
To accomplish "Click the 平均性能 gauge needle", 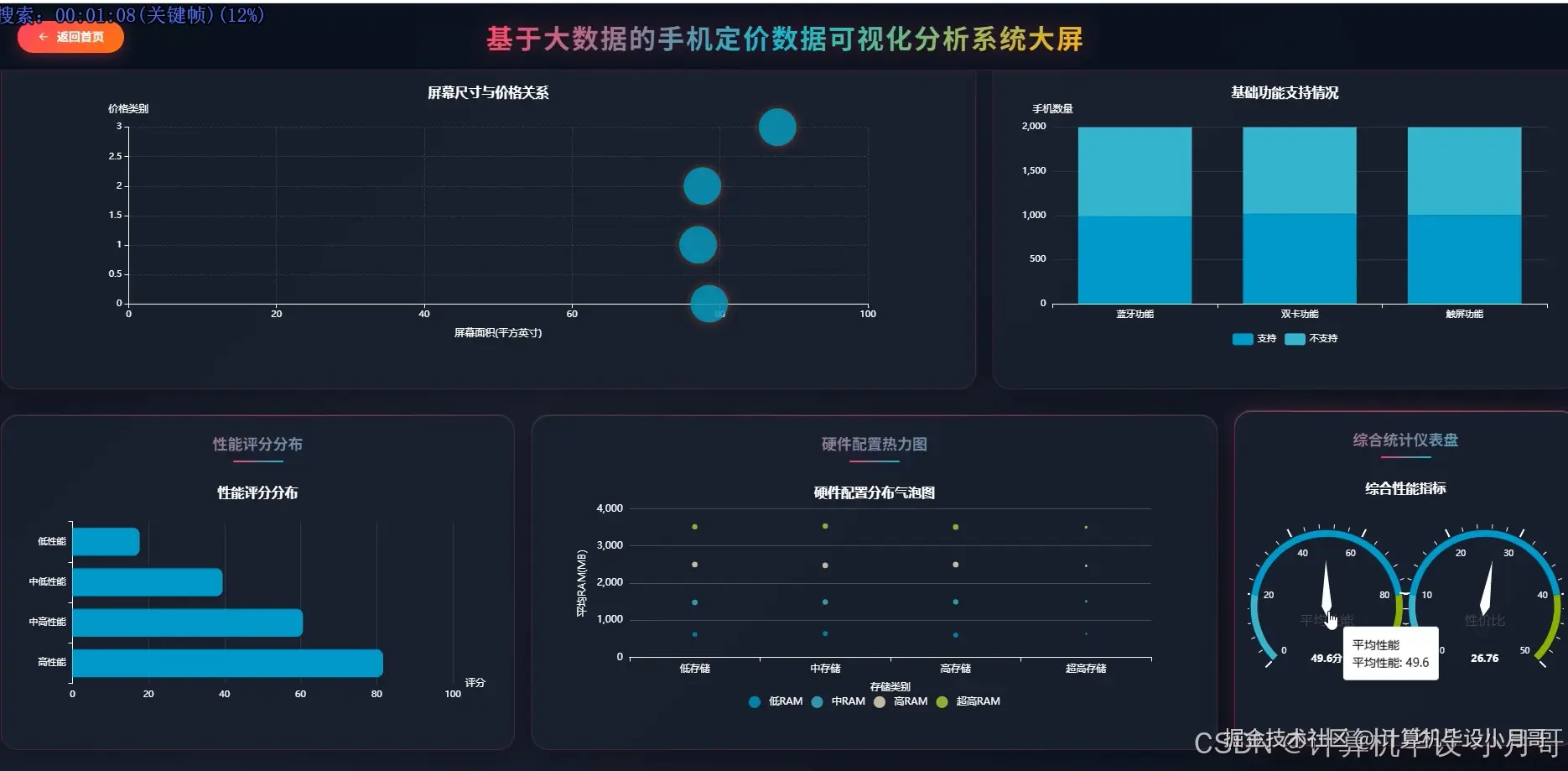I will [1326, 587].
